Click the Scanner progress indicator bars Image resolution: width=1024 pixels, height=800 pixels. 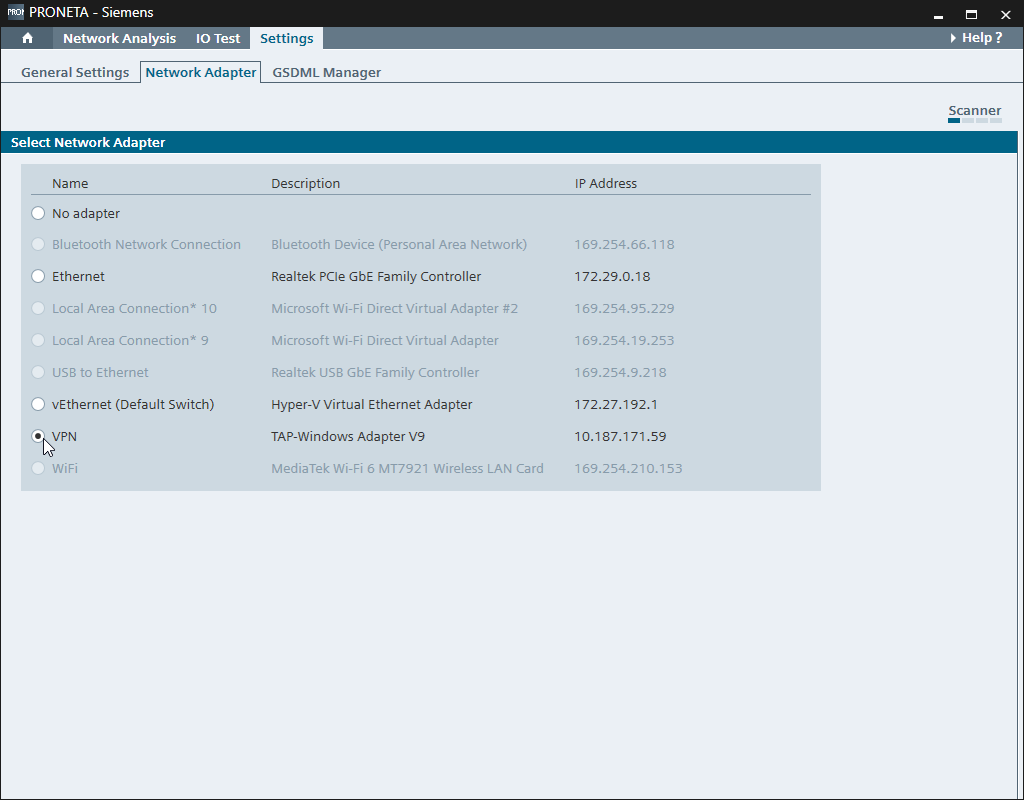(975, 121)
